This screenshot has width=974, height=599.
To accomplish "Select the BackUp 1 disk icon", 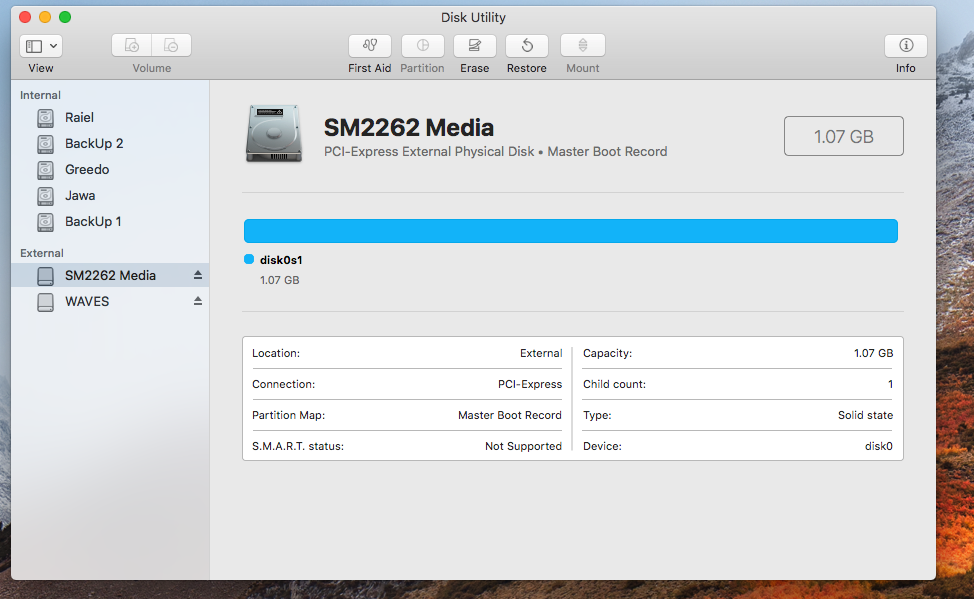I will coord(45,222).
